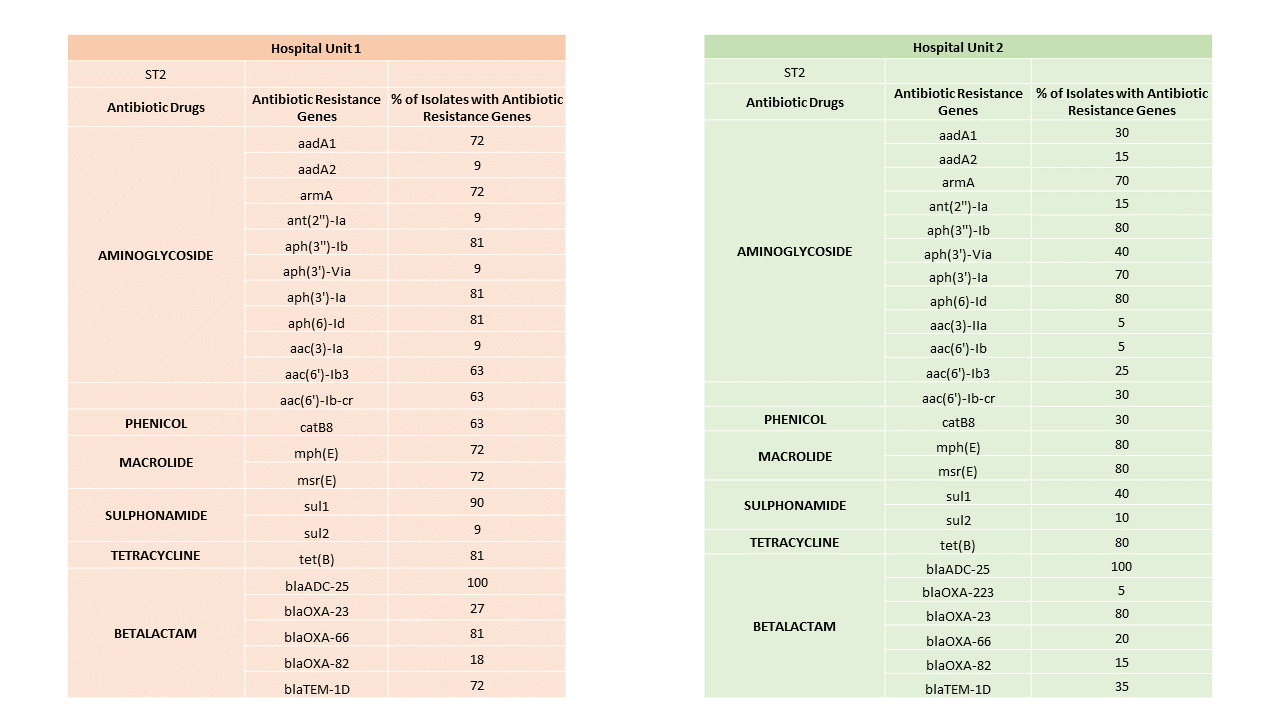
Task: Click the blaOXA-223 gene cell
Action: pyautogui.click(x=957, y=592)
